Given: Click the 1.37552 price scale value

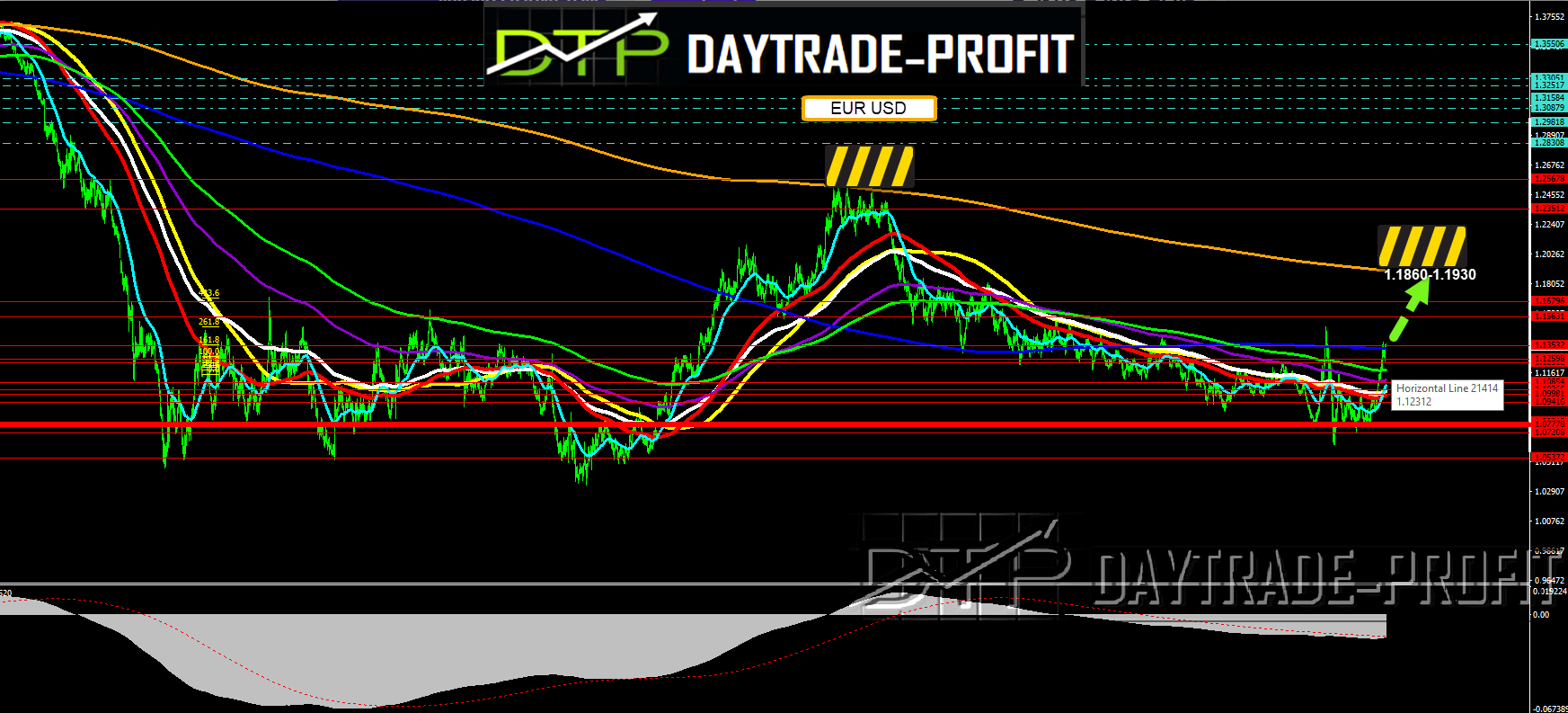Looking at the screenshot, I should (x=1549, y=16).
